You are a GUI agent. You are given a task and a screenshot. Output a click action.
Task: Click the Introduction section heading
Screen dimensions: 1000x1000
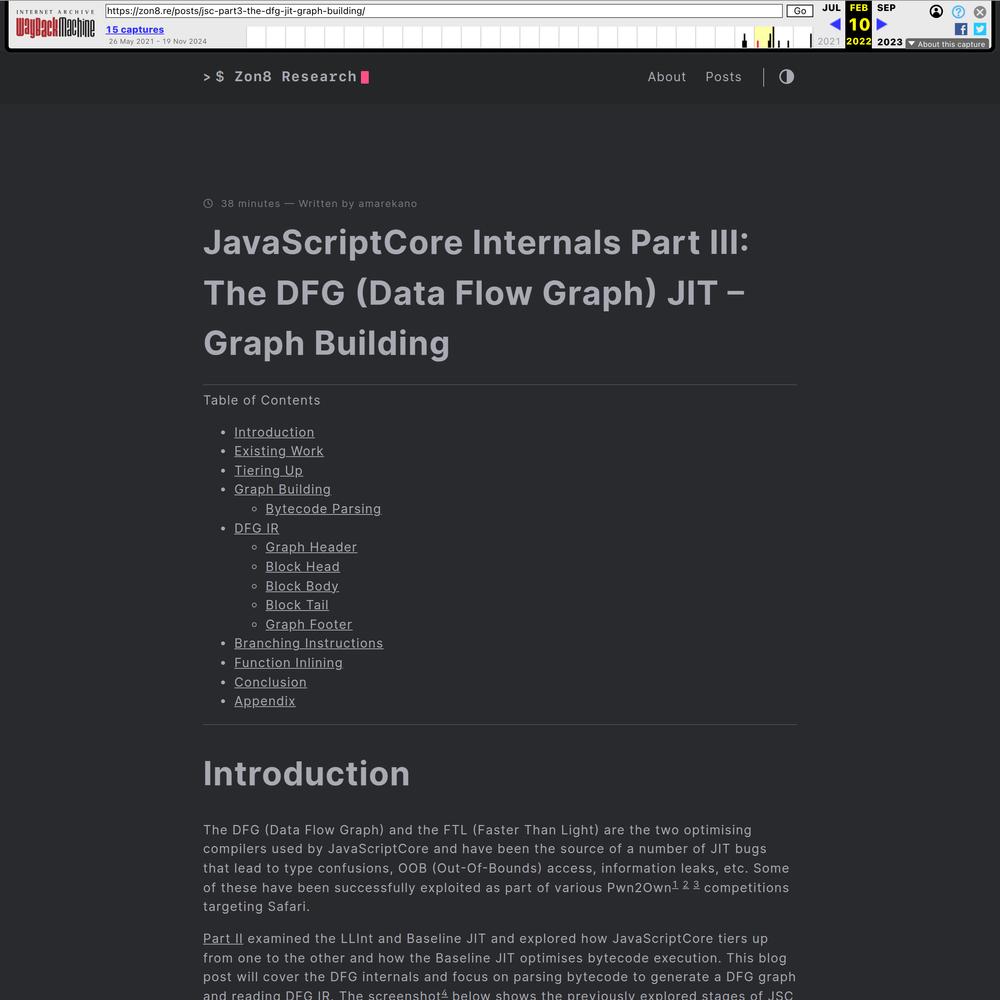pyautogui.click(x=306, y=774)
